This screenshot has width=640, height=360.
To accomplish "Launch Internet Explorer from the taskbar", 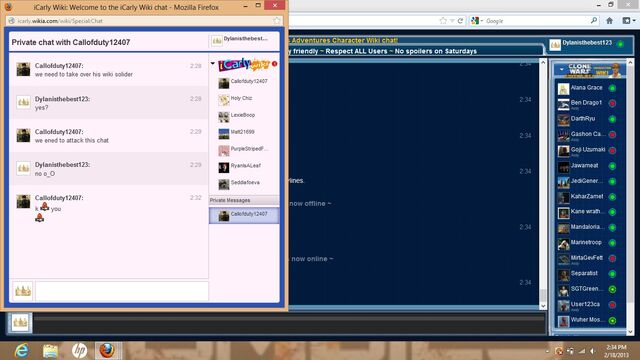I will pyautogui.click(x=21, y=351).
